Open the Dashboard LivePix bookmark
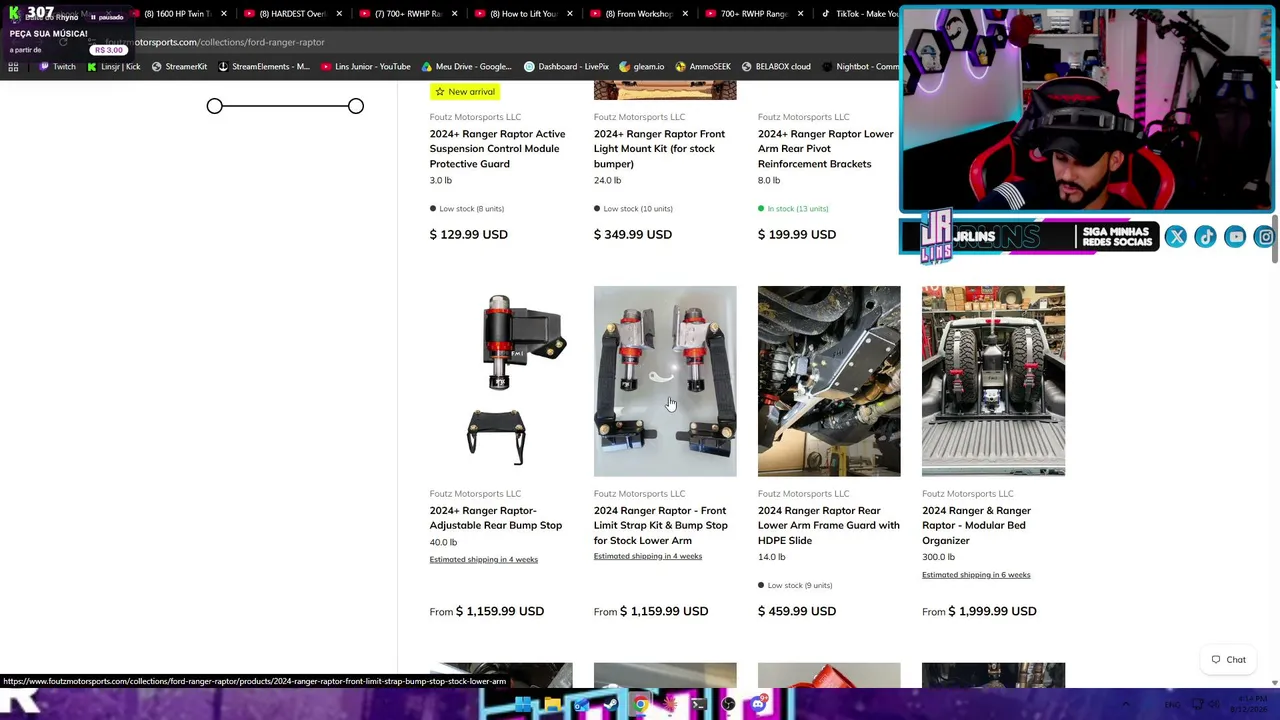 566,67
